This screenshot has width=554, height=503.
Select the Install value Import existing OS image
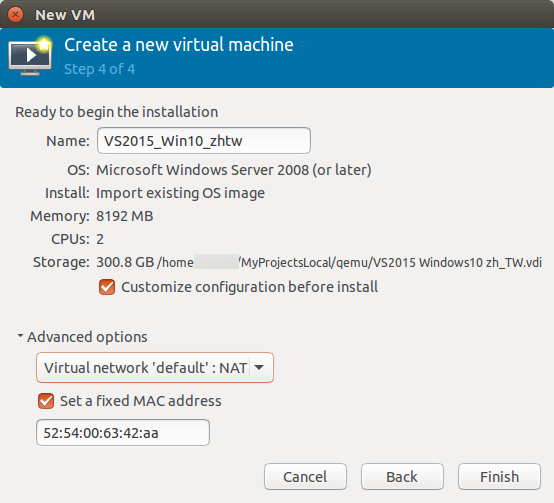coord(180,193)
